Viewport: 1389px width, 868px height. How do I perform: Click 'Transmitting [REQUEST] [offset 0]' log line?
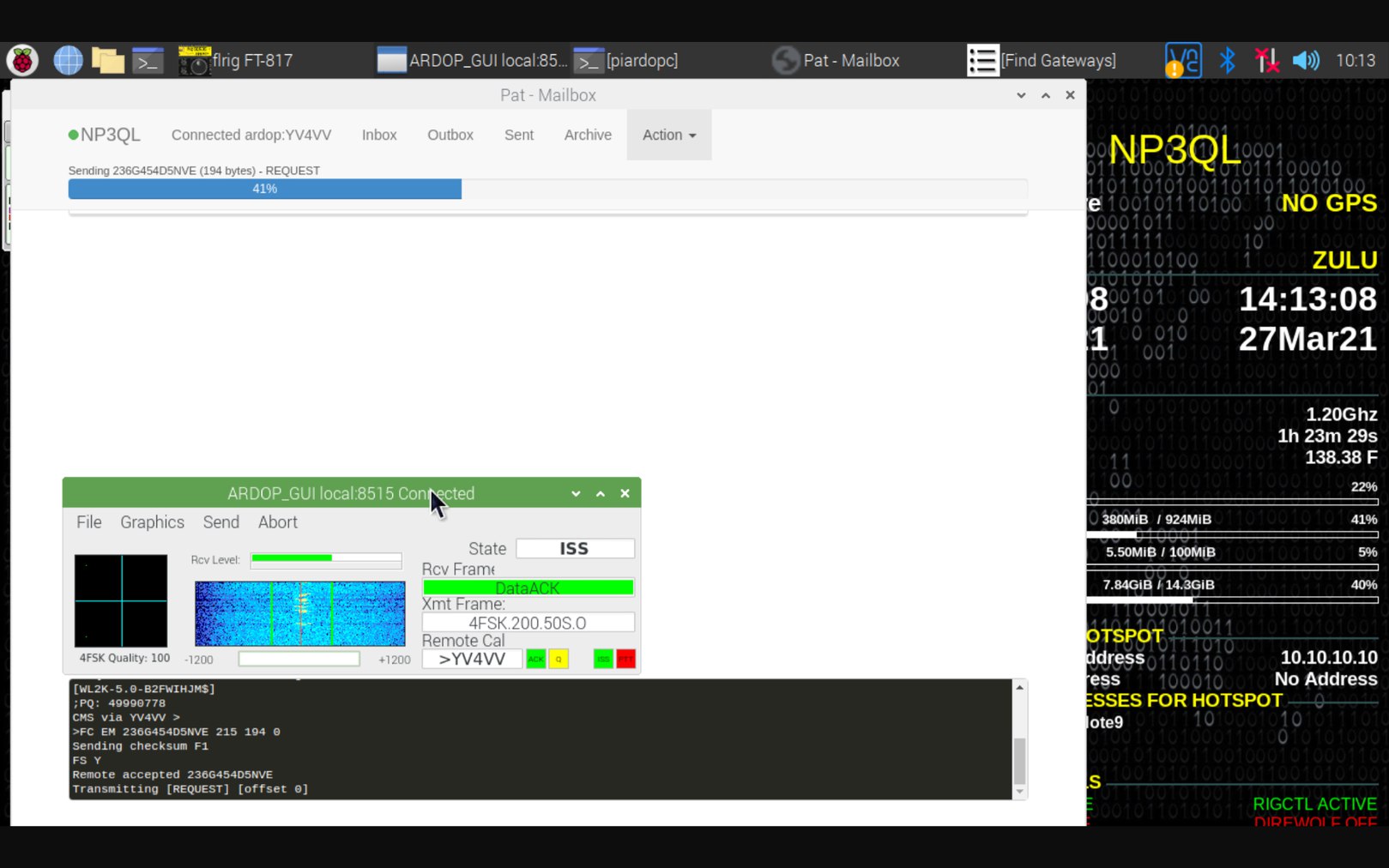coord(190,789)
